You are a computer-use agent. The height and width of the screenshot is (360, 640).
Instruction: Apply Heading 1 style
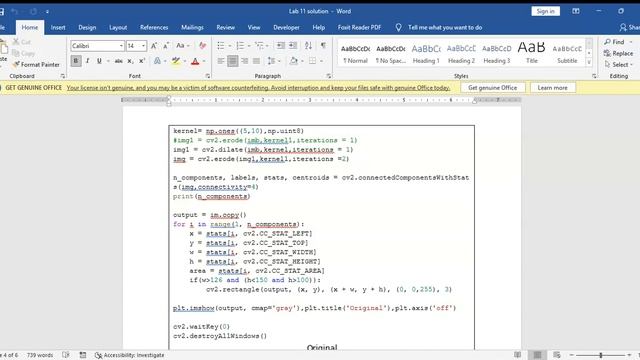426,53
